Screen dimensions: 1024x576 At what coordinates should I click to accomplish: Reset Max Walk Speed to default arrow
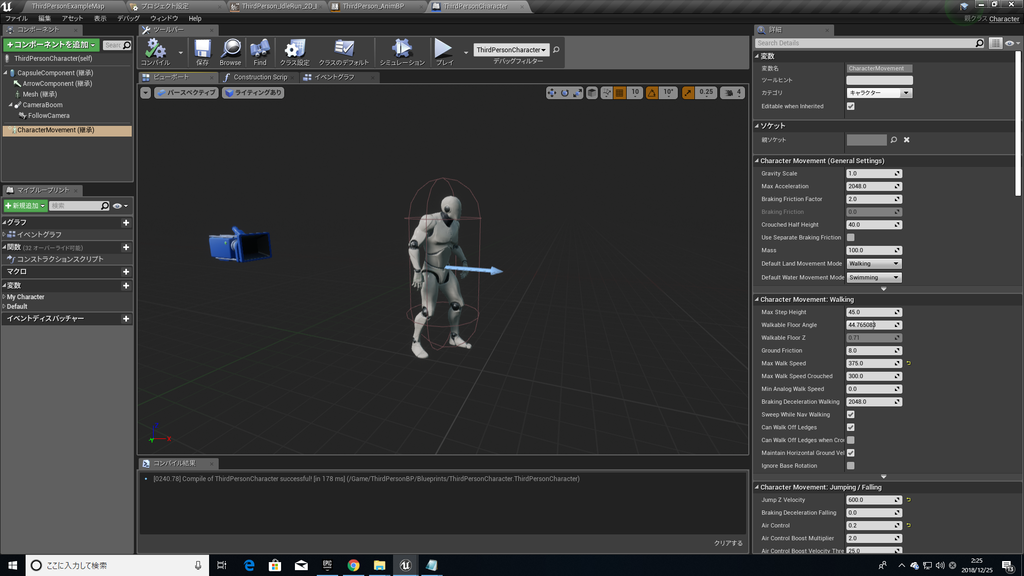pos(909,363)
